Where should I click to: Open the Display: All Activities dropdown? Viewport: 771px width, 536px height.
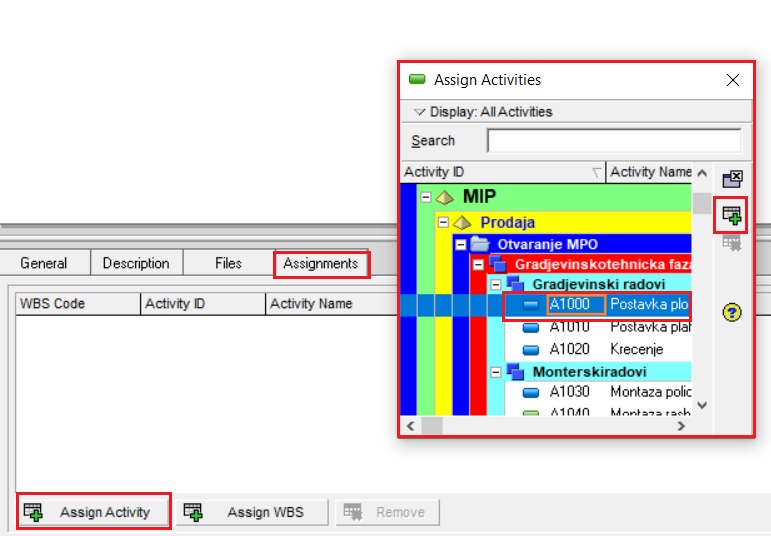pos(420,112)
